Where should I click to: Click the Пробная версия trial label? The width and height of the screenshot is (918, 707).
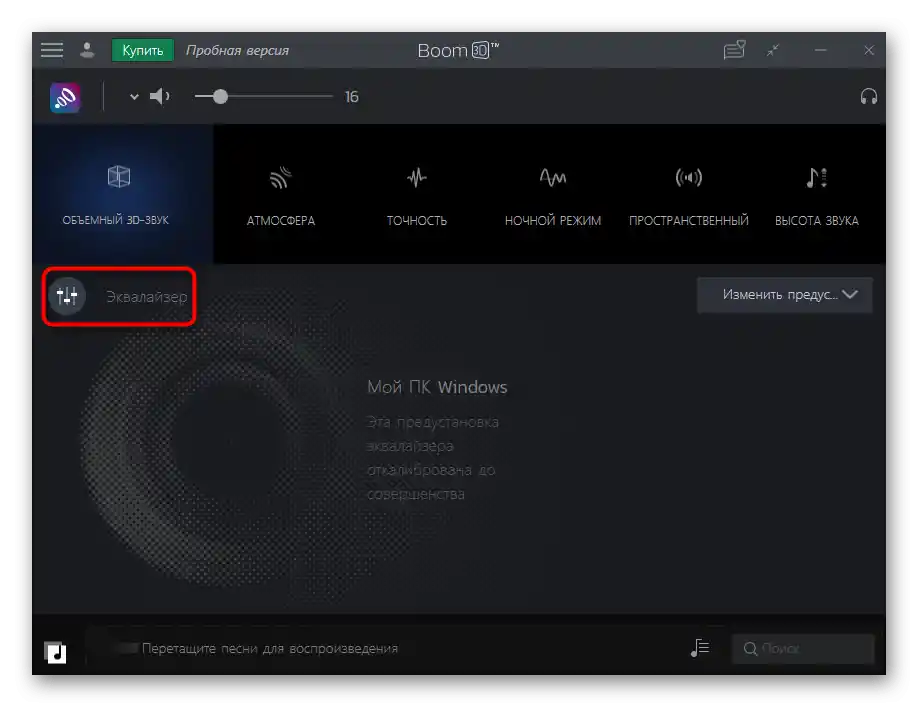coord(237,50)
